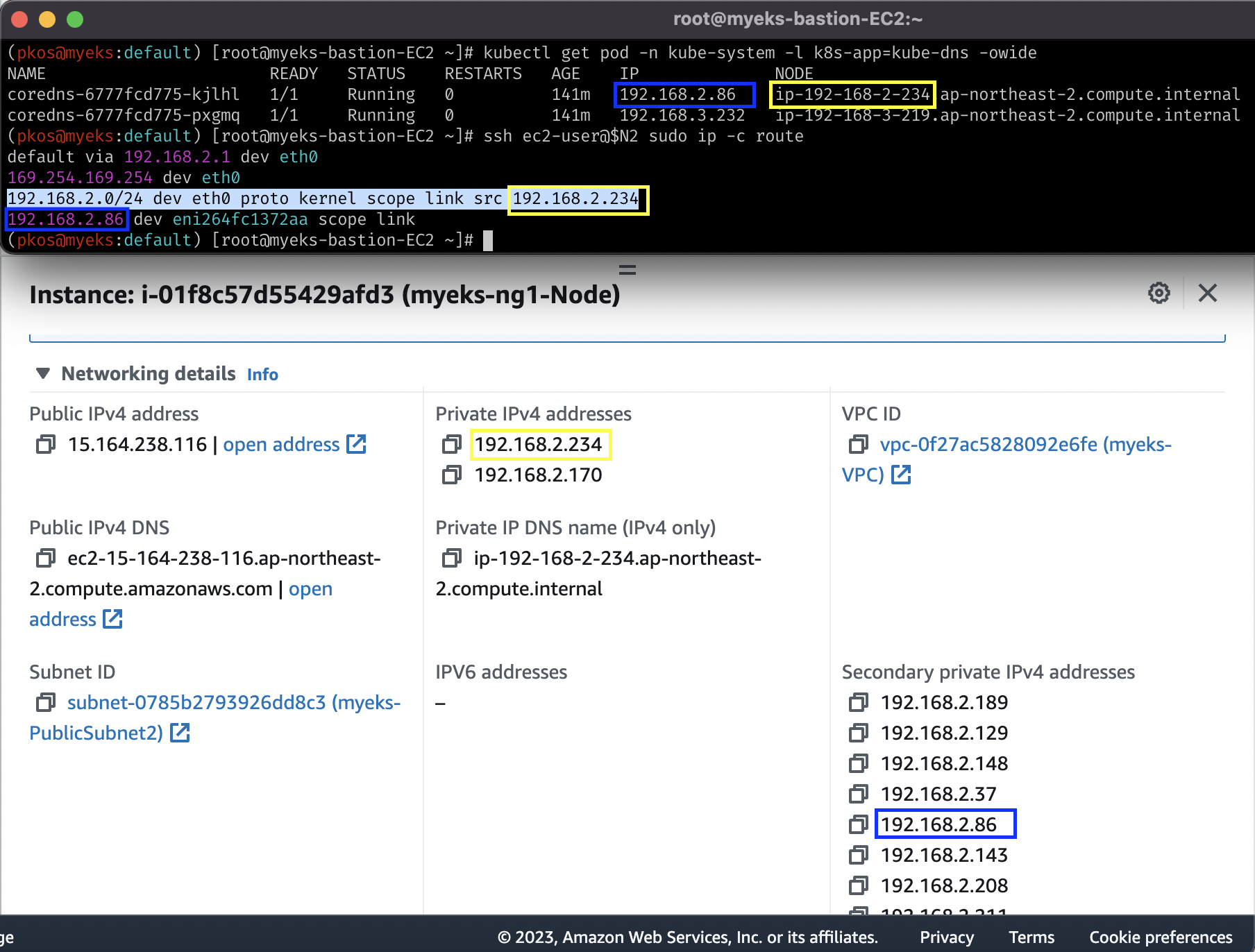Viewport: 1255px width, 952px height.
Task: Select eni264fc1372aa interface name
Action: point(240,219)
